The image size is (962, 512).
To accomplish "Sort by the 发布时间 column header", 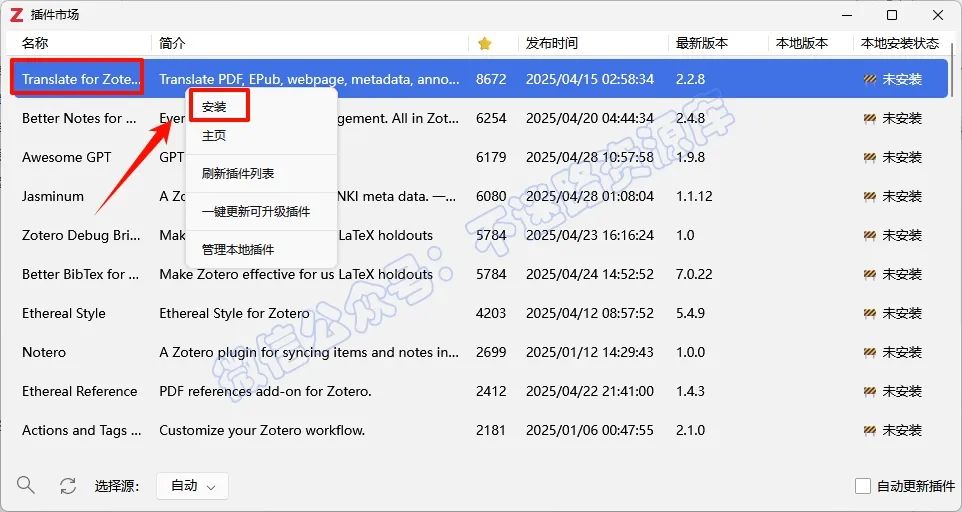I will coord(552,44).
